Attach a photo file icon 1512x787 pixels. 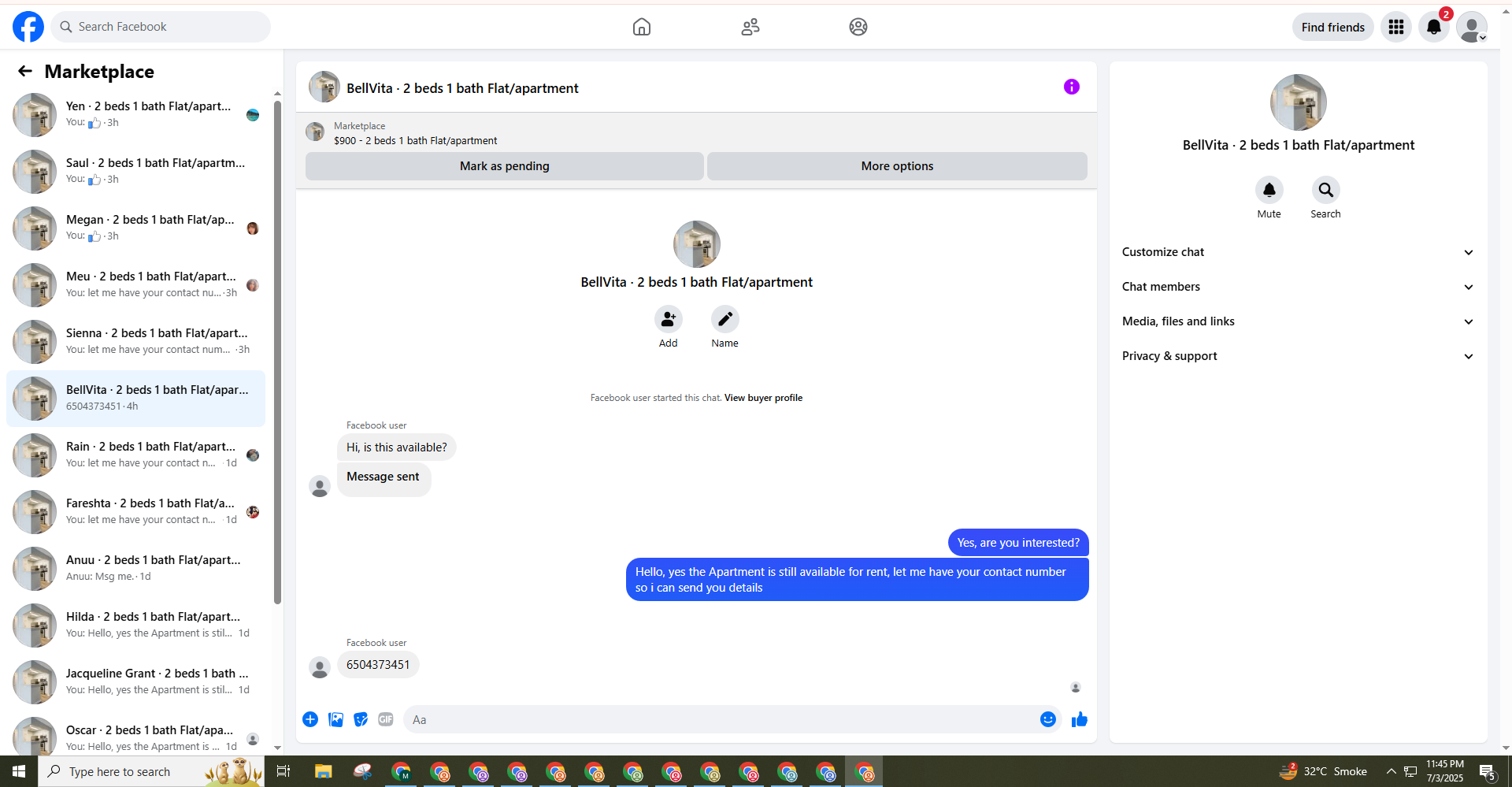point(335,719)
